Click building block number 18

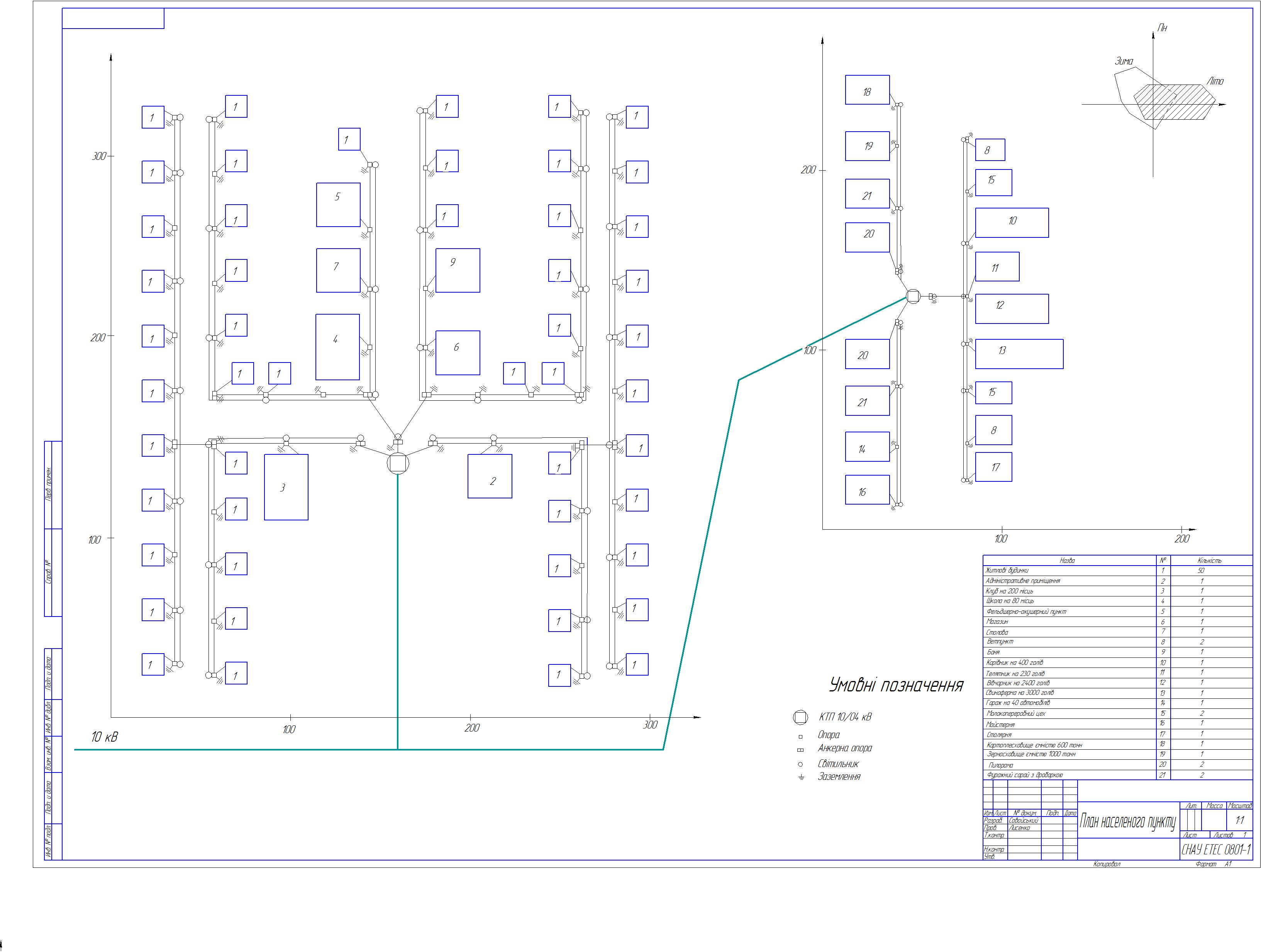867,90
